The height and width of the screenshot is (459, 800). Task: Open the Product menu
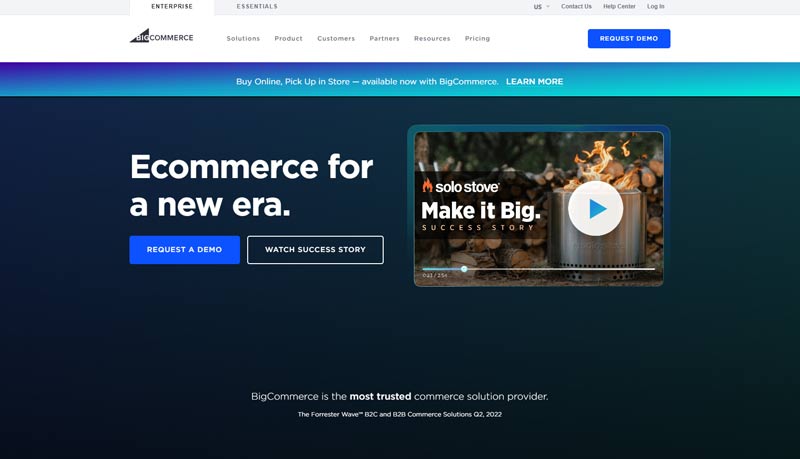pos(288,39)
